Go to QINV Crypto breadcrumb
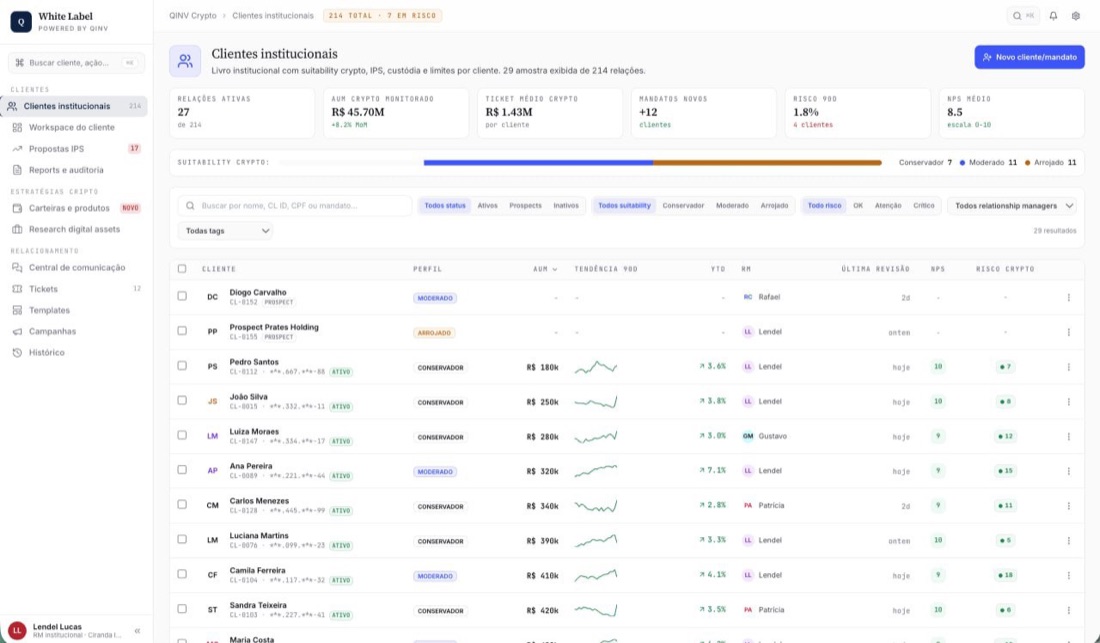The image size is (1100, 643). (x=192, y=15)
